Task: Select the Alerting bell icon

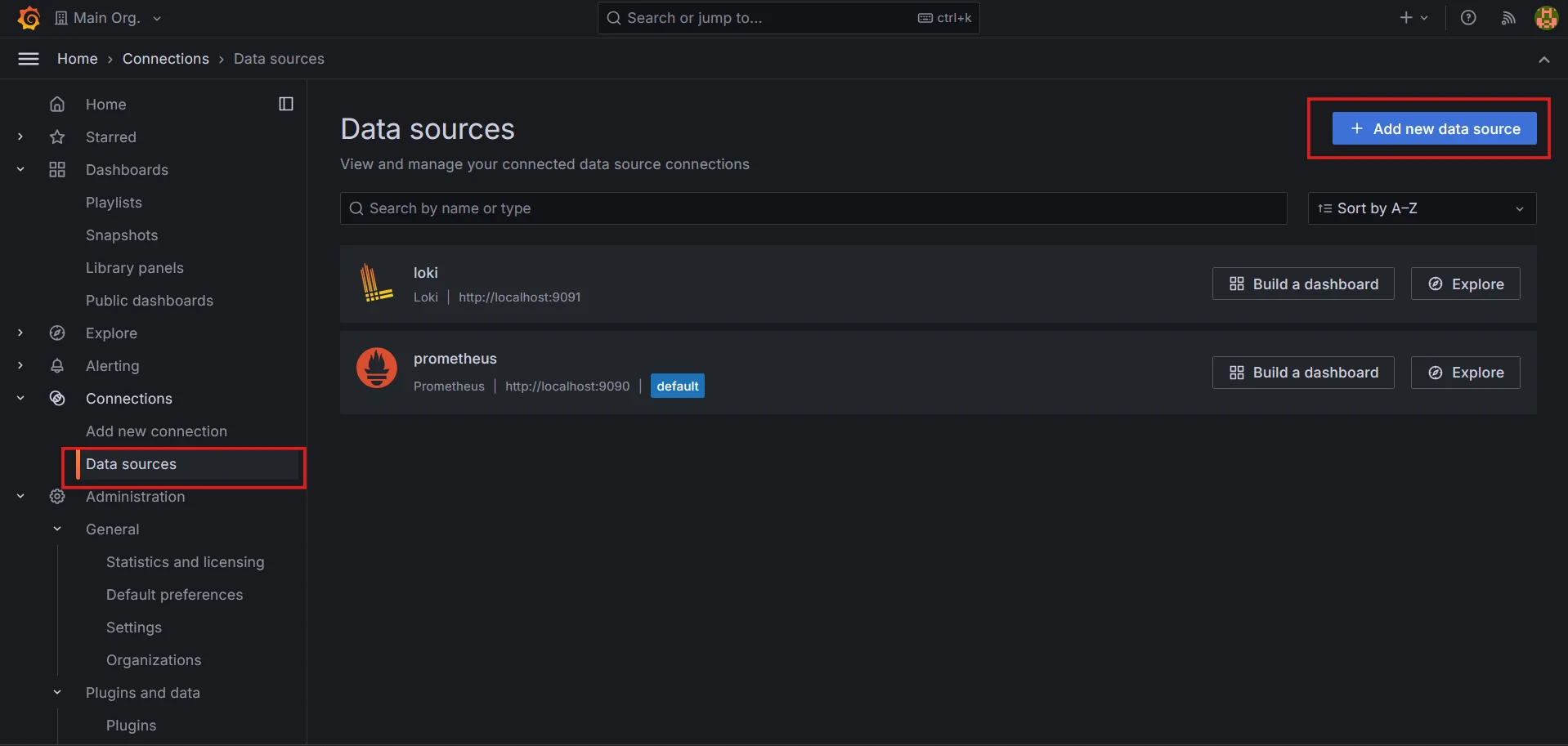Action: point(57,365)
